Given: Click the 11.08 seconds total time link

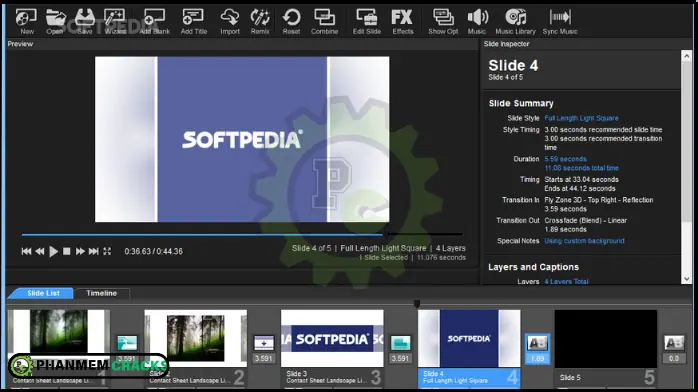Looking at the screenshot, I should point(581,168).
